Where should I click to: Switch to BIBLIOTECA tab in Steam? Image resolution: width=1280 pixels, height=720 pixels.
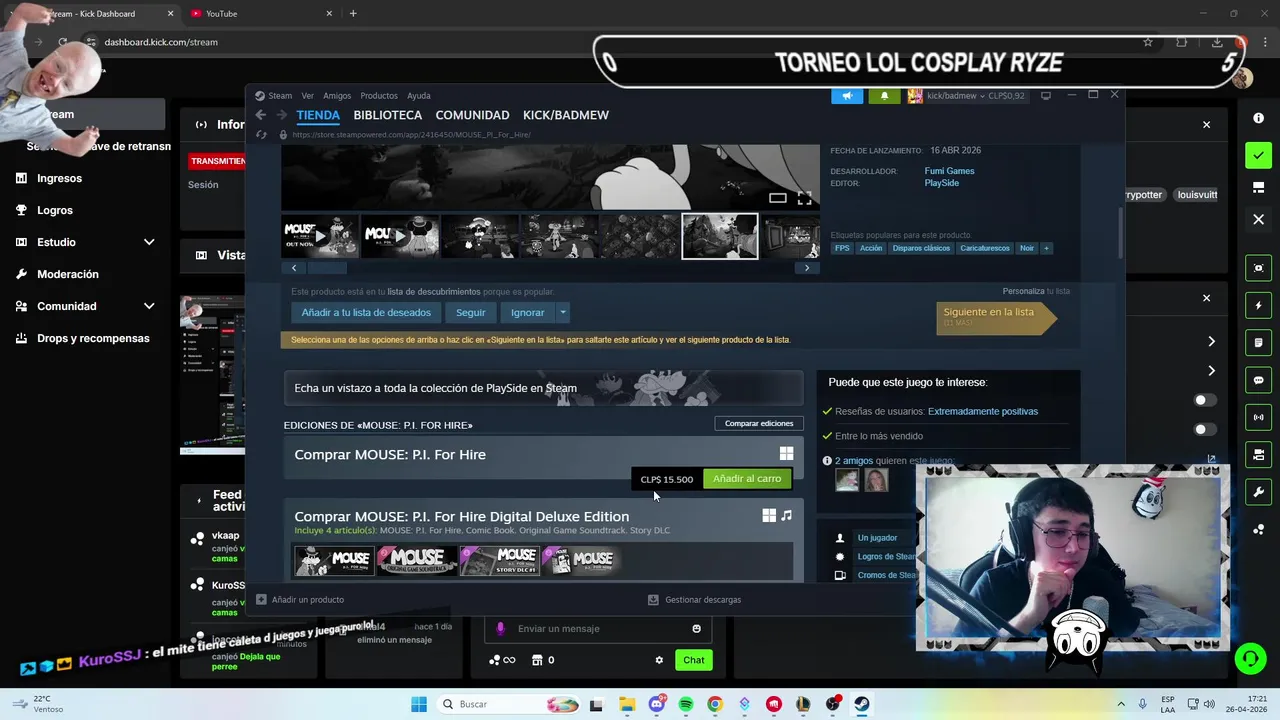[x=388, y=115]
